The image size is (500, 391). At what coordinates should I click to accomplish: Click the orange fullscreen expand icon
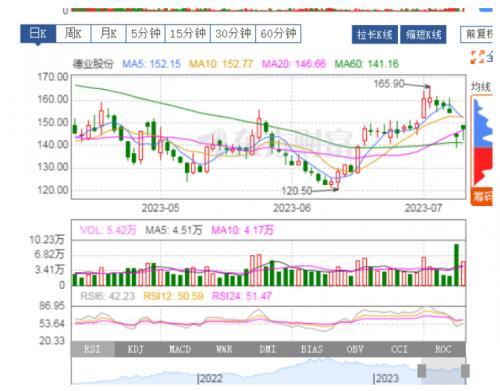coord(477,57)
